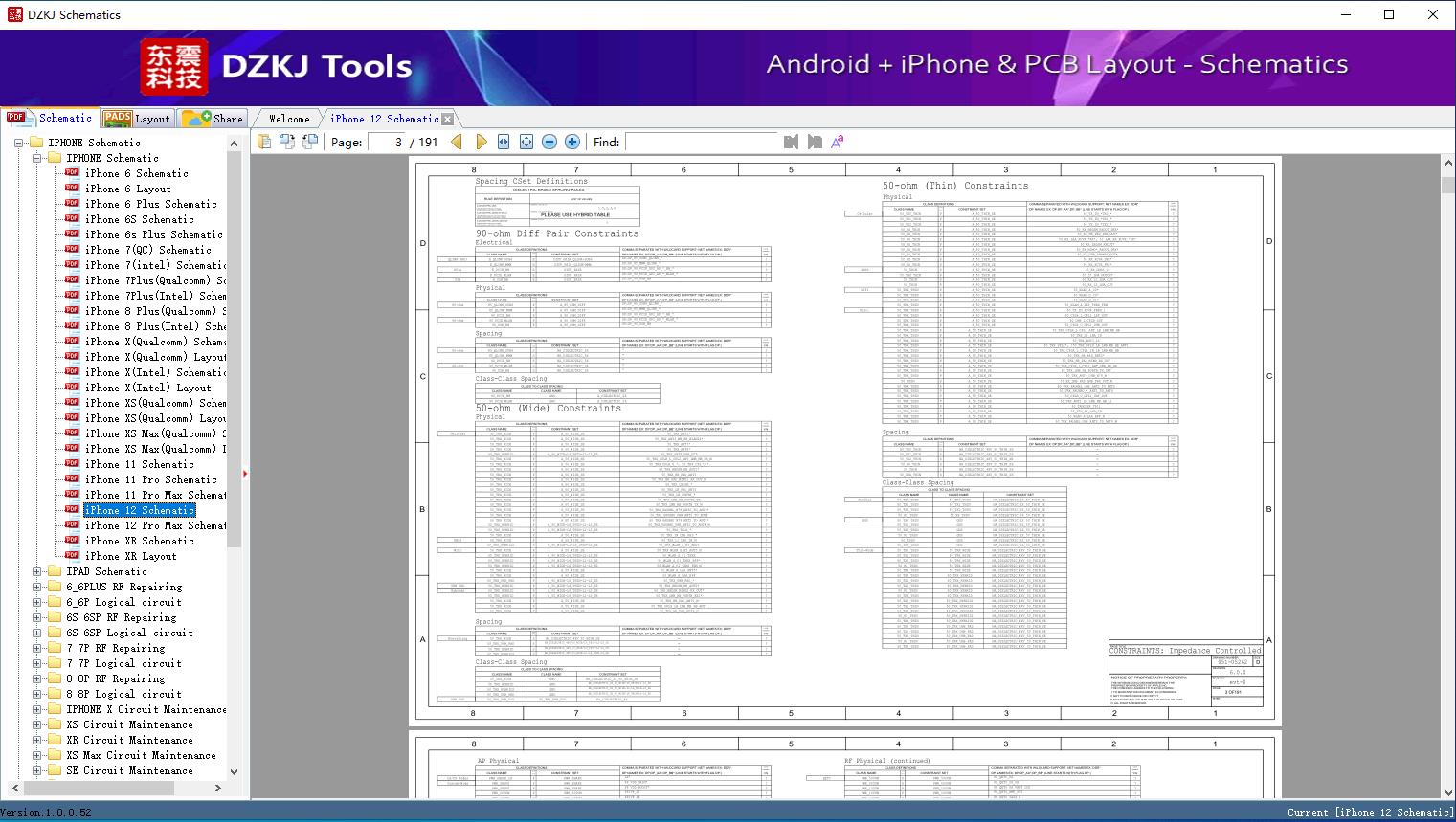Viewport: 1456px width, 822px height.
Task: Switch to the Welcome document tab
Action: pos(289,119)
